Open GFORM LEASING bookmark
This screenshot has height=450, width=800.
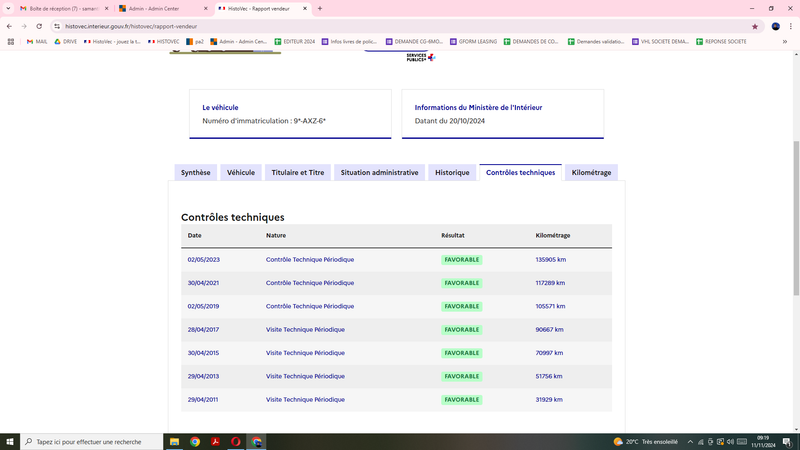pos(473,42)
